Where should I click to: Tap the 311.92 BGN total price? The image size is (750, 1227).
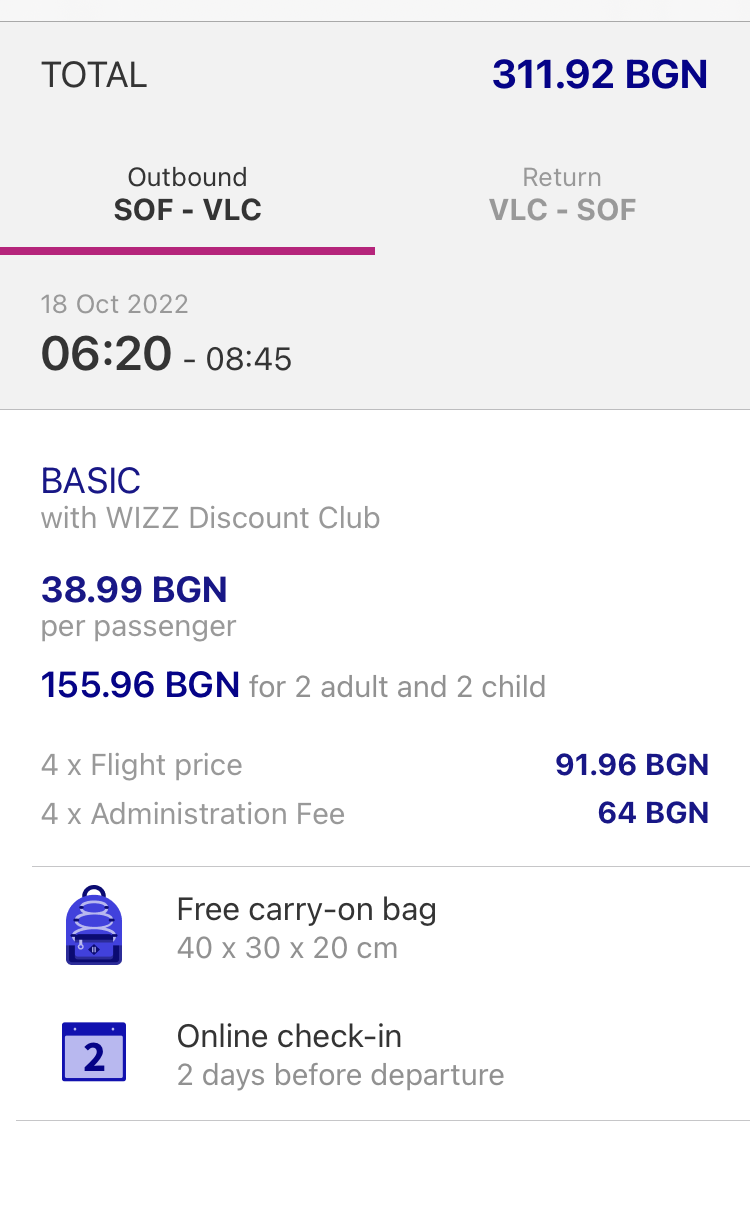tap(599, 75)
